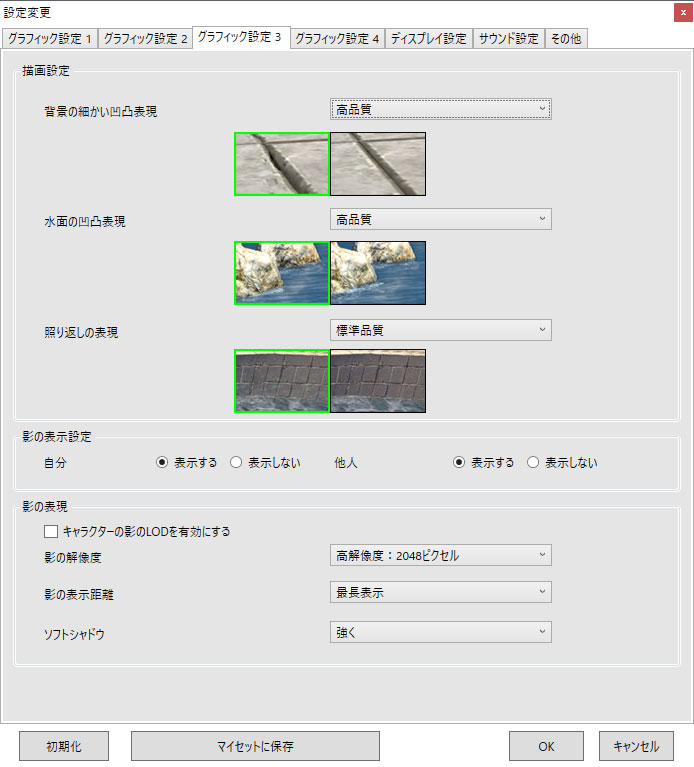694x767 pixels.
Task: Select black-bordered flat stone preview thumbnail
Action: pyautogui.click(x=378, y=164)
